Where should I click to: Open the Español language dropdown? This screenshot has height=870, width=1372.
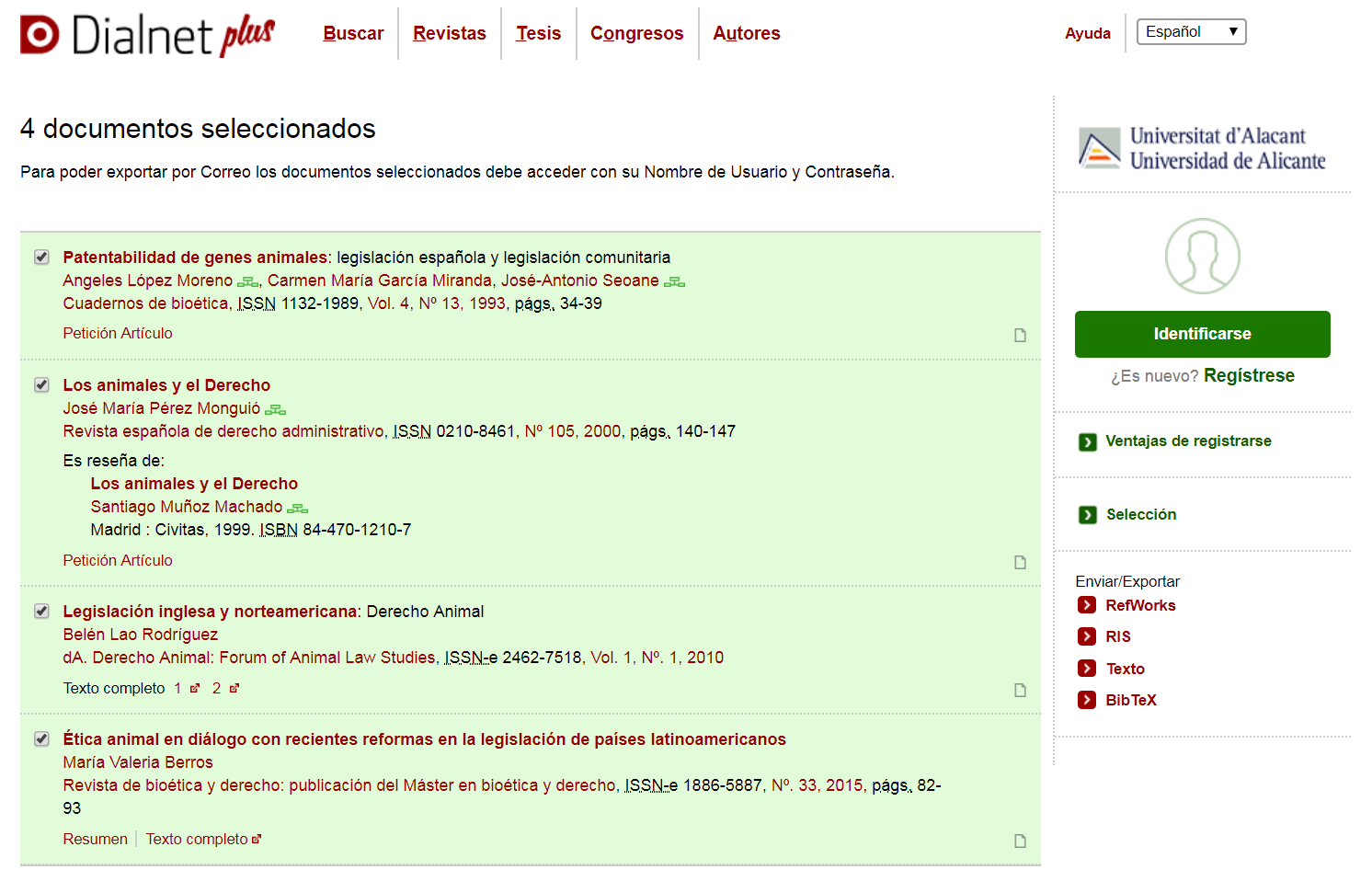coord(1191,32)
